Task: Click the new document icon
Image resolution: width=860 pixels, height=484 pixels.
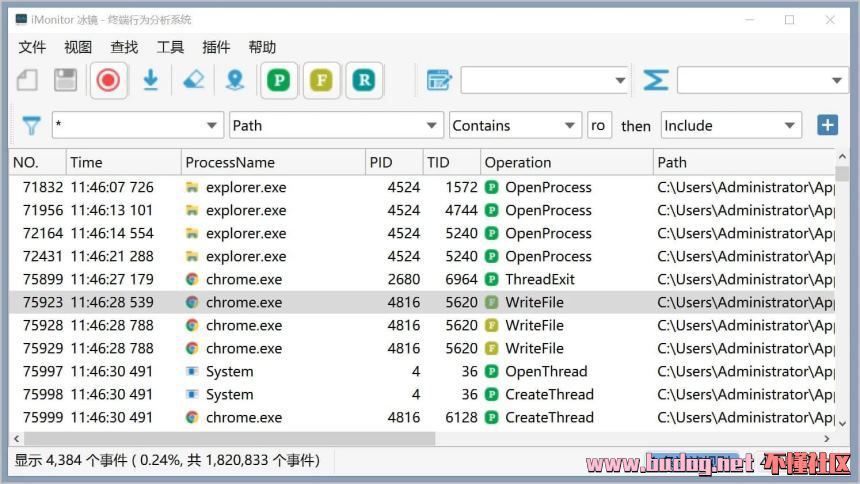Action: [27, 81]
